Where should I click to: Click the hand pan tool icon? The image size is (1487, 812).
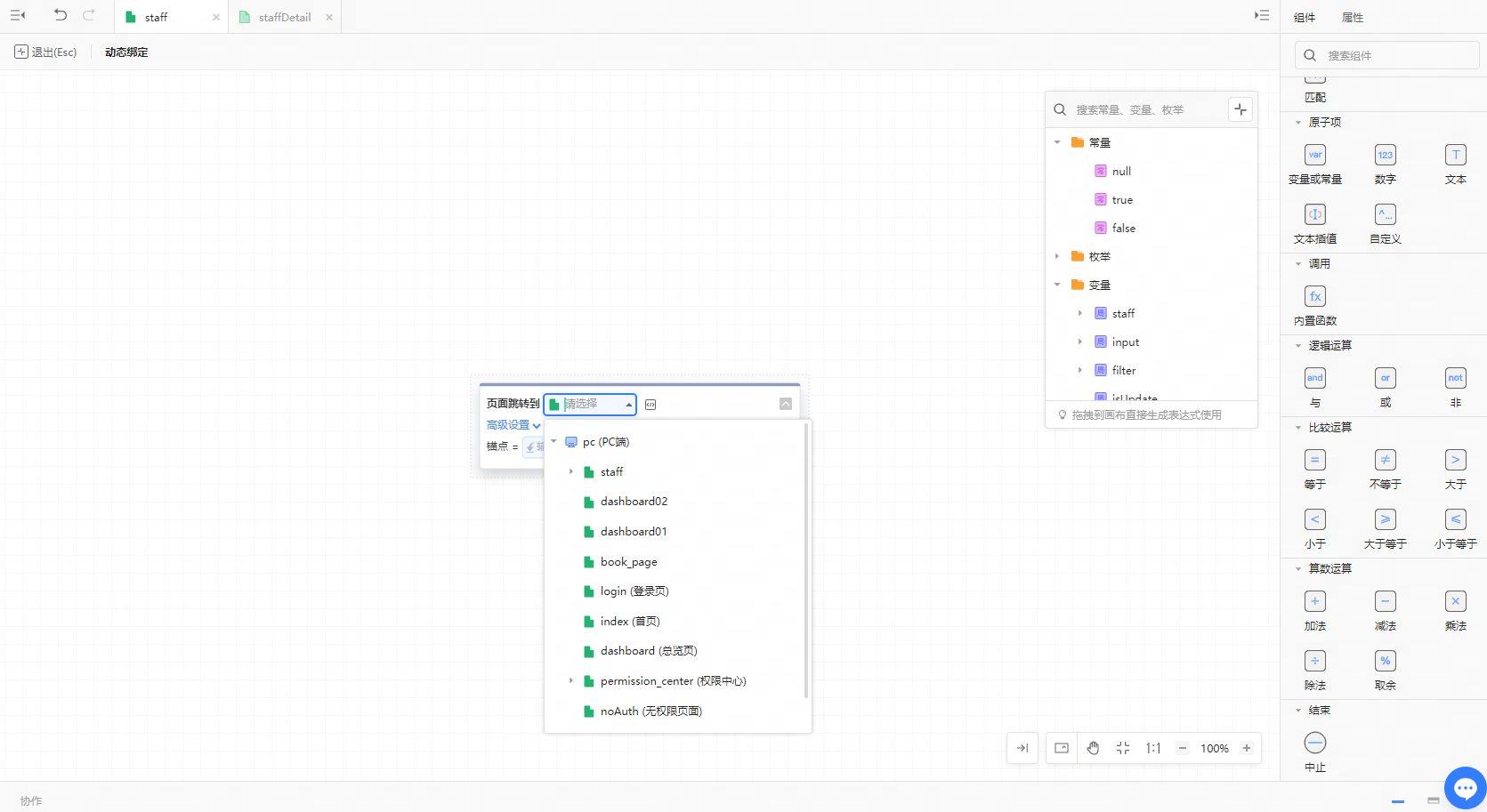pos(1093,748)
